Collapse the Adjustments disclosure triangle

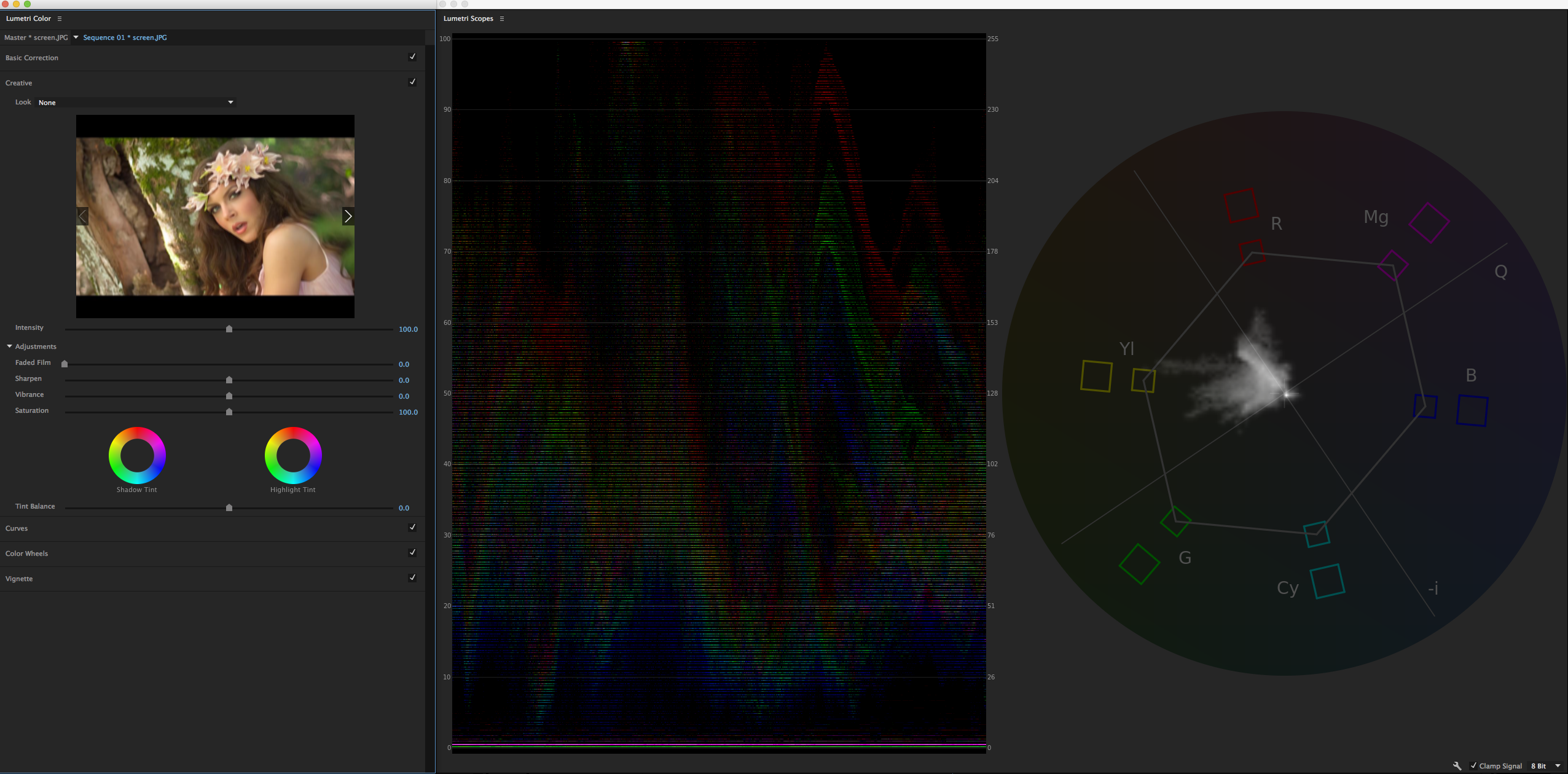coord(10,346)
